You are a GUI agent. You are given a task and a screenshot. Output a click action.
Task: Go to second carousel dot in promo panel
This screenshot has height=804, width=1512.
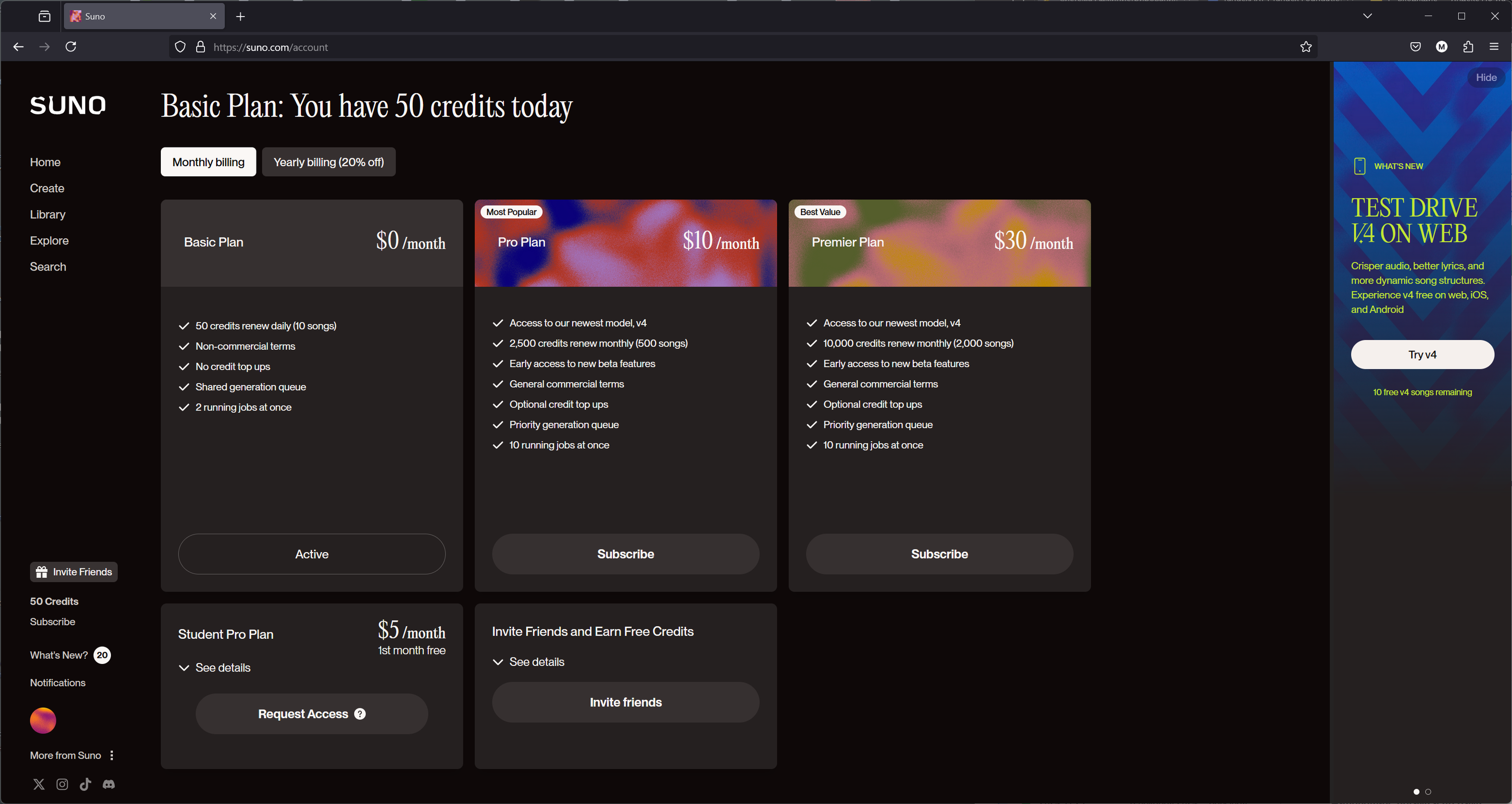pyautogui.click(x=1428, y=792)
